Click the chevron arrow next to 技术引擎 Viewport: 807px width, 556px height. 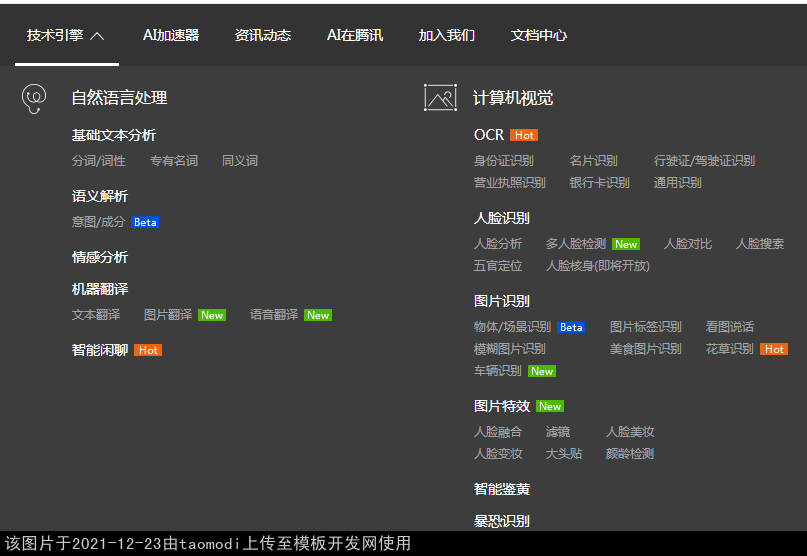pos(97,36)
